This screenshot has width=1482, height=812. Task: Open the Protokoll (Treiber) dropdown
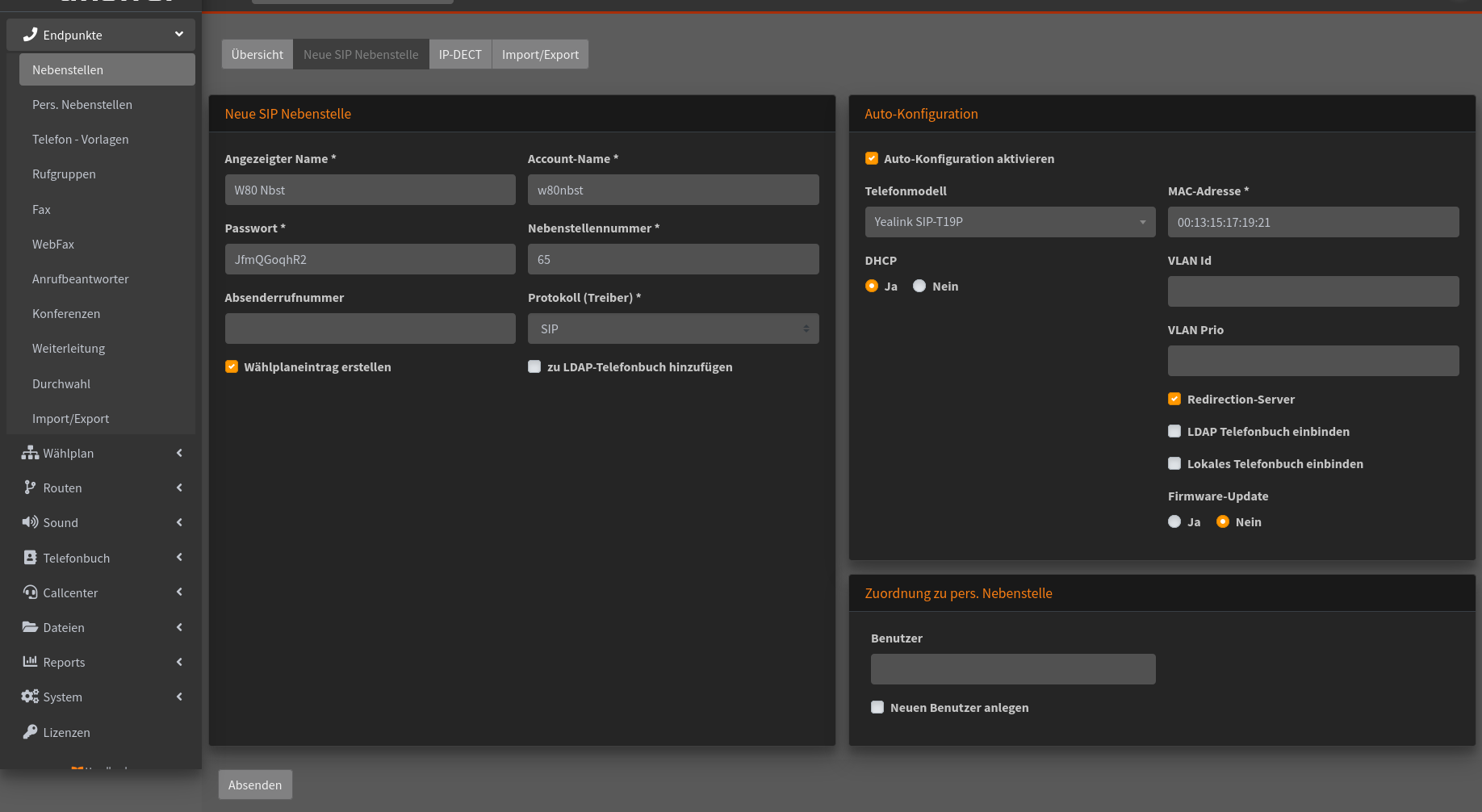(673, 329)
